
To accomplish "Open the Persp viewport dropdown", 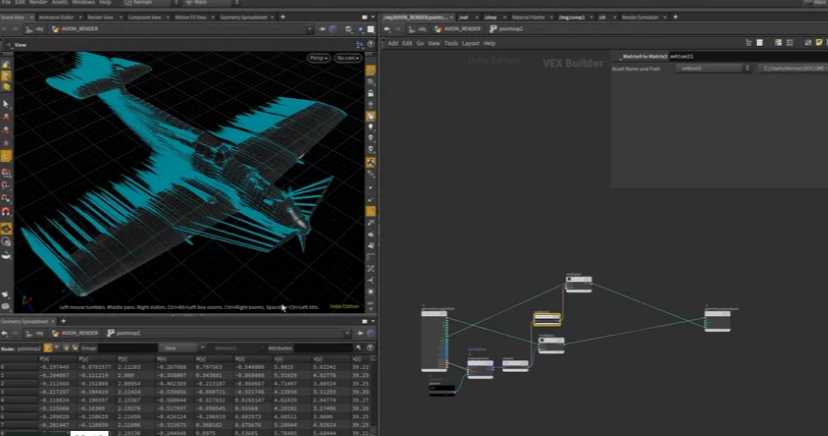I will [x=318, y=59].
